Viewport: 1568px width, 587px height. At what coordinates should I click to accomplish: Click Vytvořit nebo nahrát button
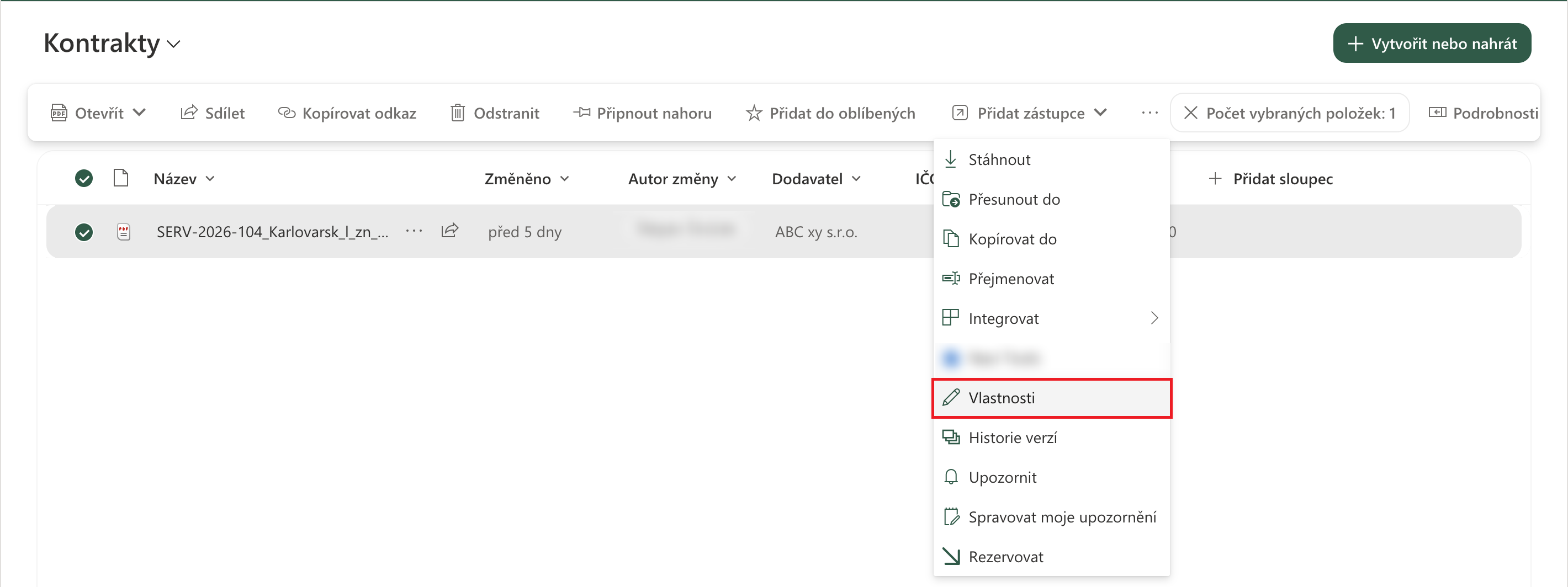coord(1432,43)
